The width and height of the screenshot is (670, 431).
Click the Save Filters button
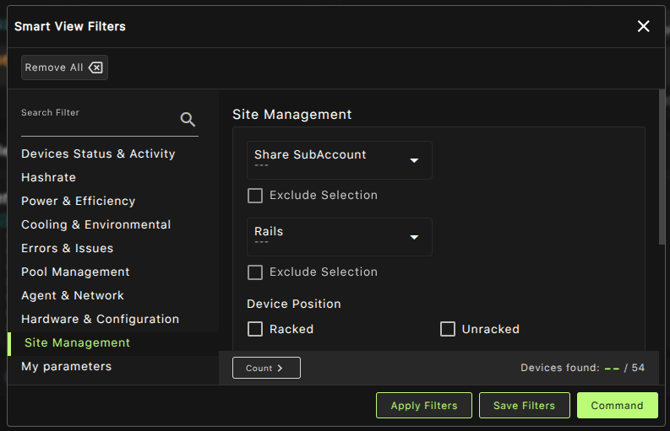coord(524,405)
